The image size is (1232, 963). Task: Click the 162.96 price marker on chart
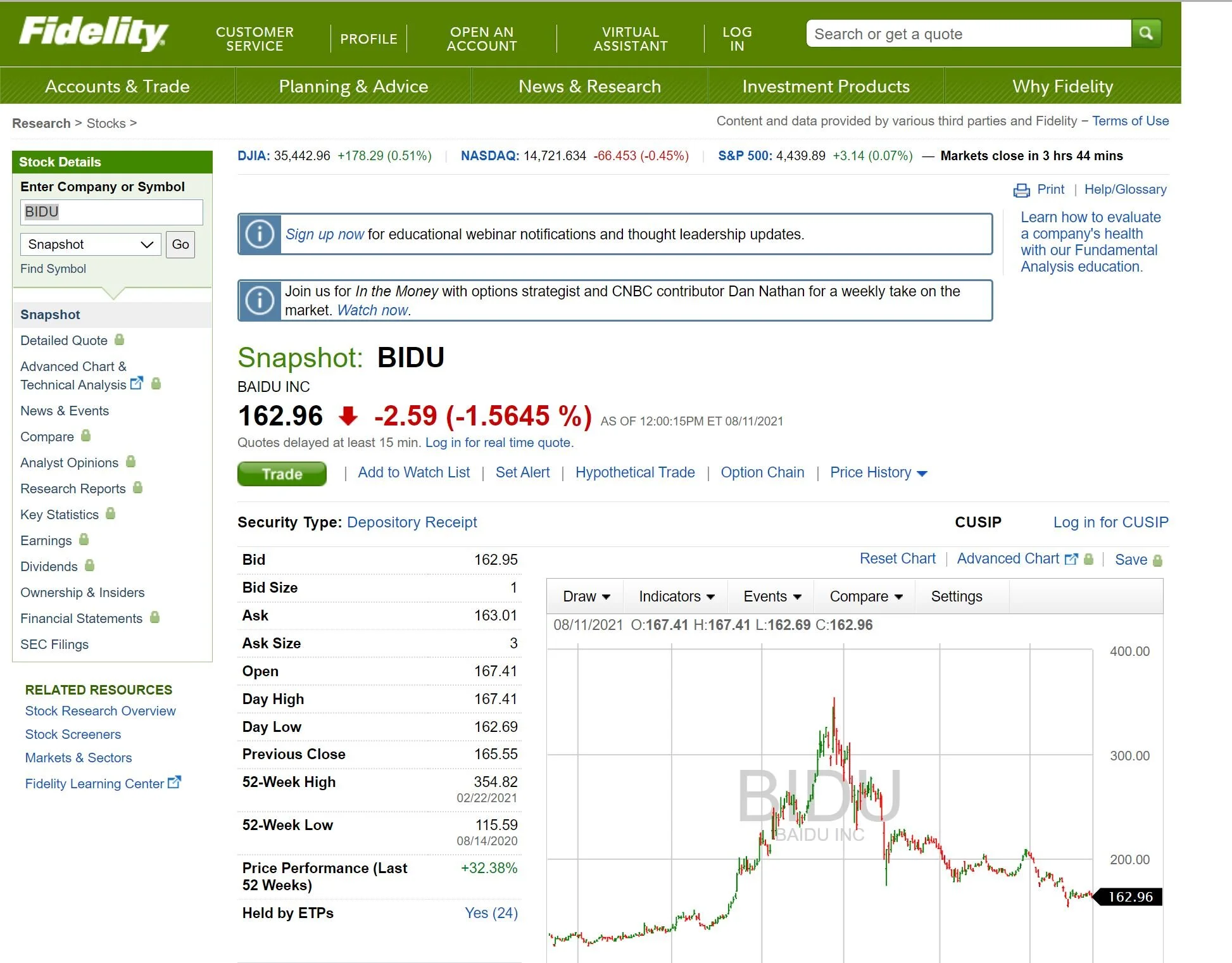[x=1129, y=897]
